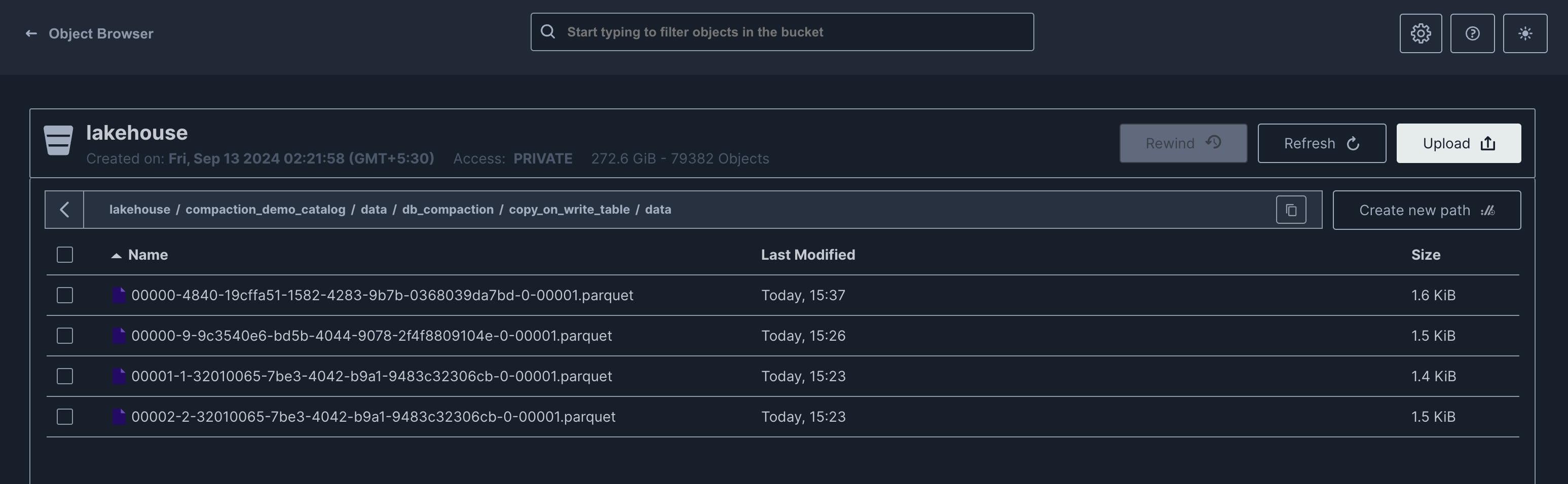Click the back arrow beside Object Browser
1568x484 pixels.
tap(31, 33)
